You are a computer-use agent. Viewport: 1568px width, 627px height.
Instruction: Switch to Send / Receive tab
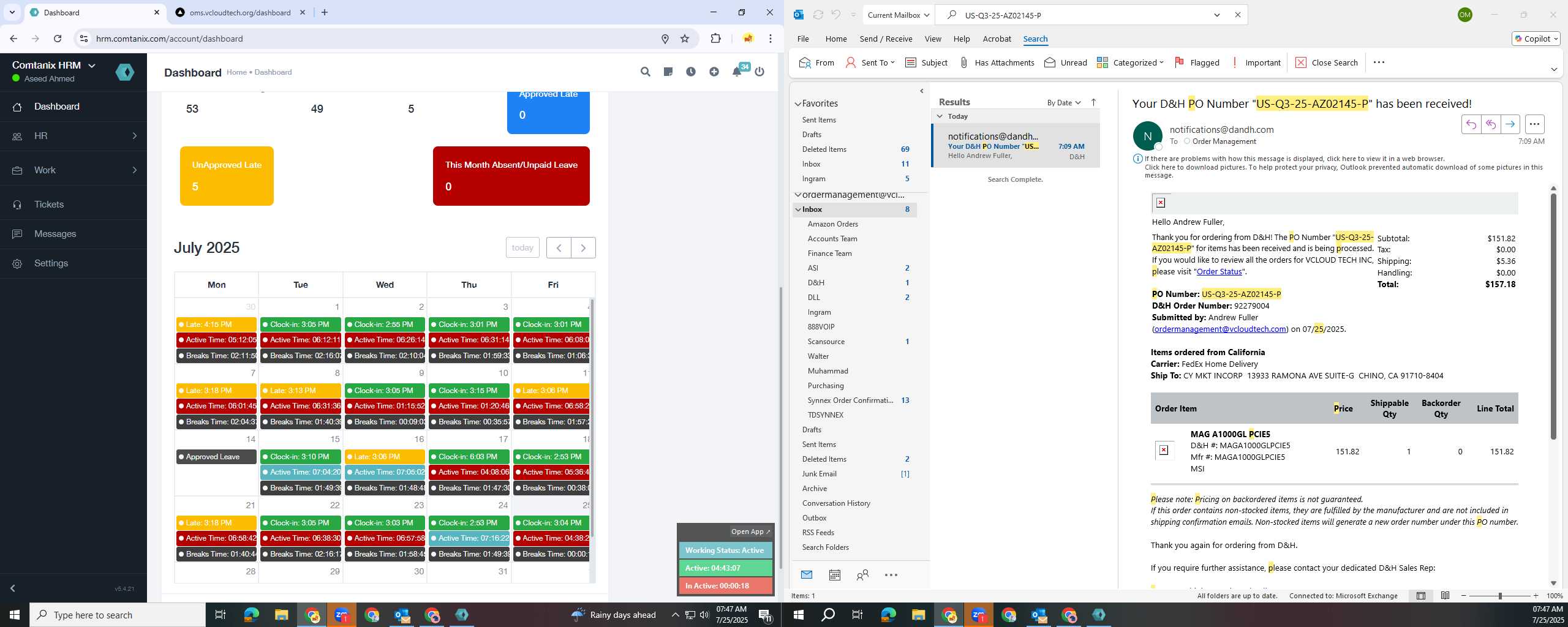click(x=886, y=39)
